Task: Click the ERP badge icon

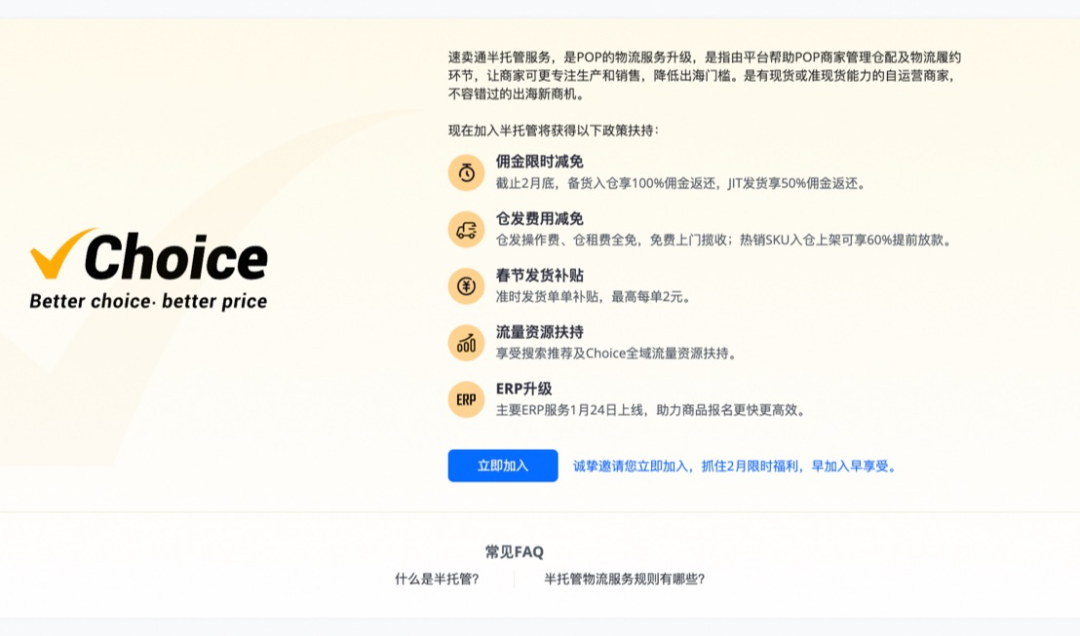Action: (x=465, y=399)
